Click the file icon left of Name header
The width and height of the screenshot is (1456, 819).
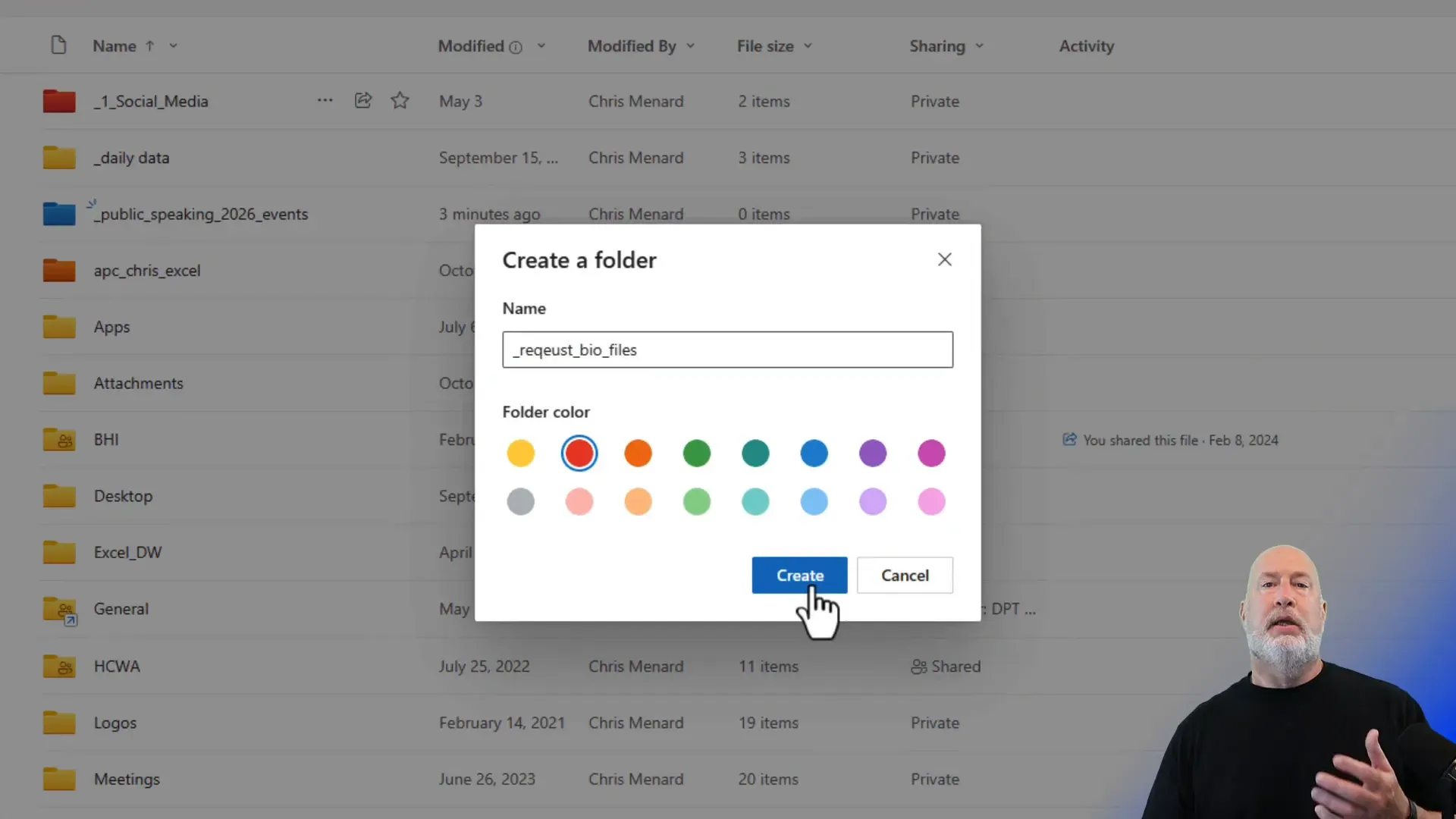tap(58, 45)
